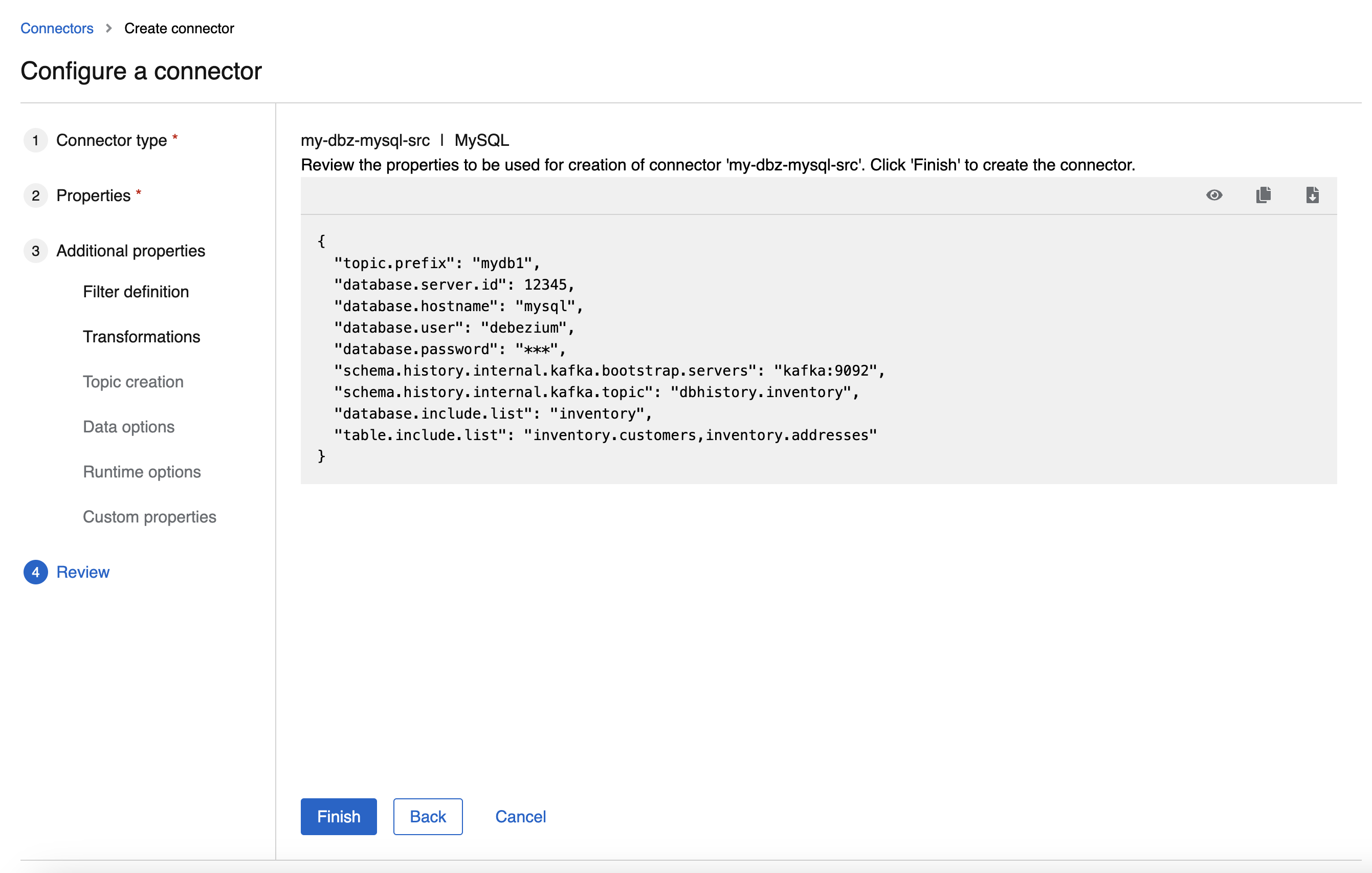Cancel connector creation
The height and width of the screenshot is (873, 1372).
click(520, 817)
